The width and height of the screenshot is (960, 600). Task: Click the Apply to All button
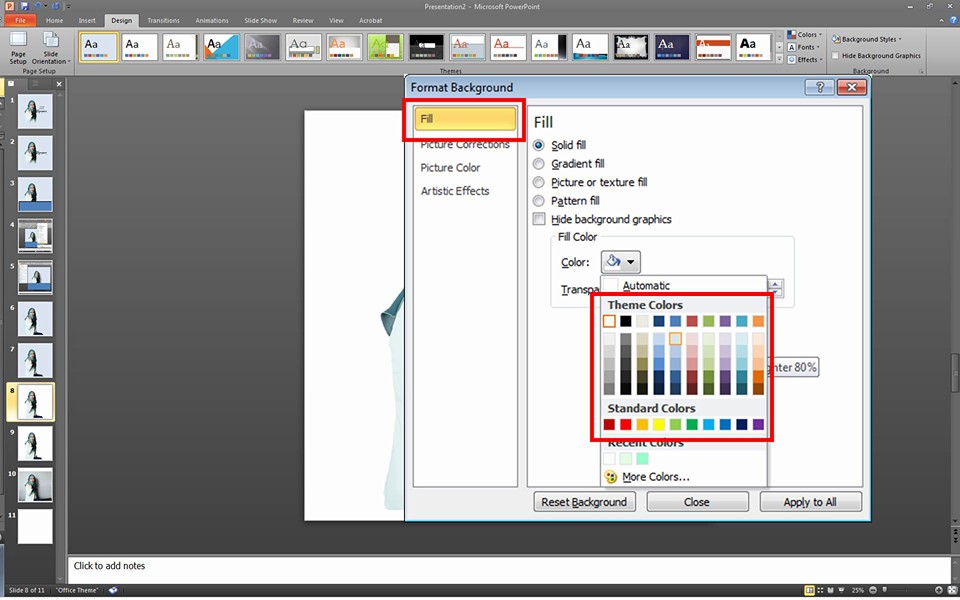point(810,502)
